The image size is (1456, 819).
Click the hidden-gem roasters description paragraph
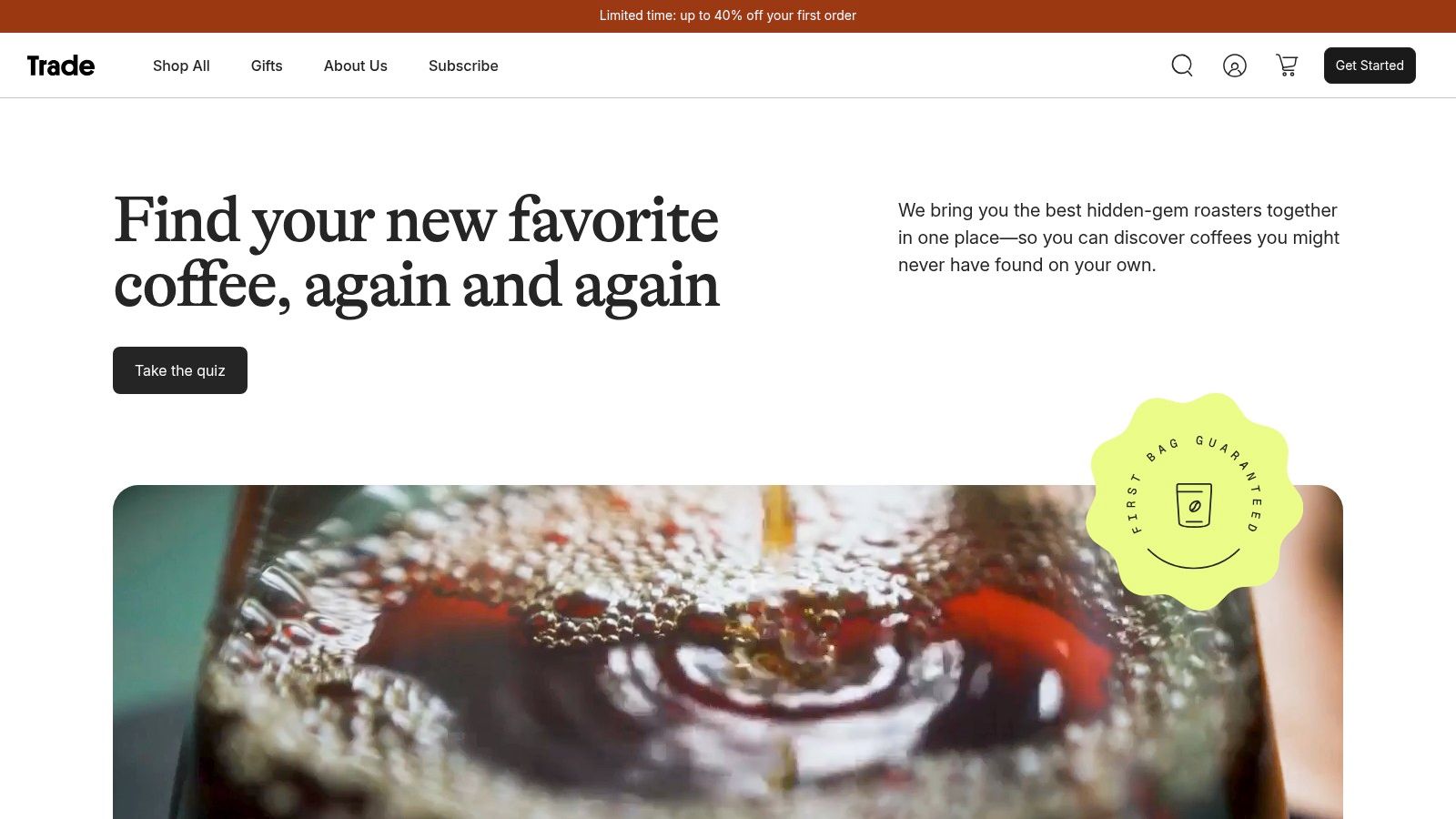tap(1118, 238)
